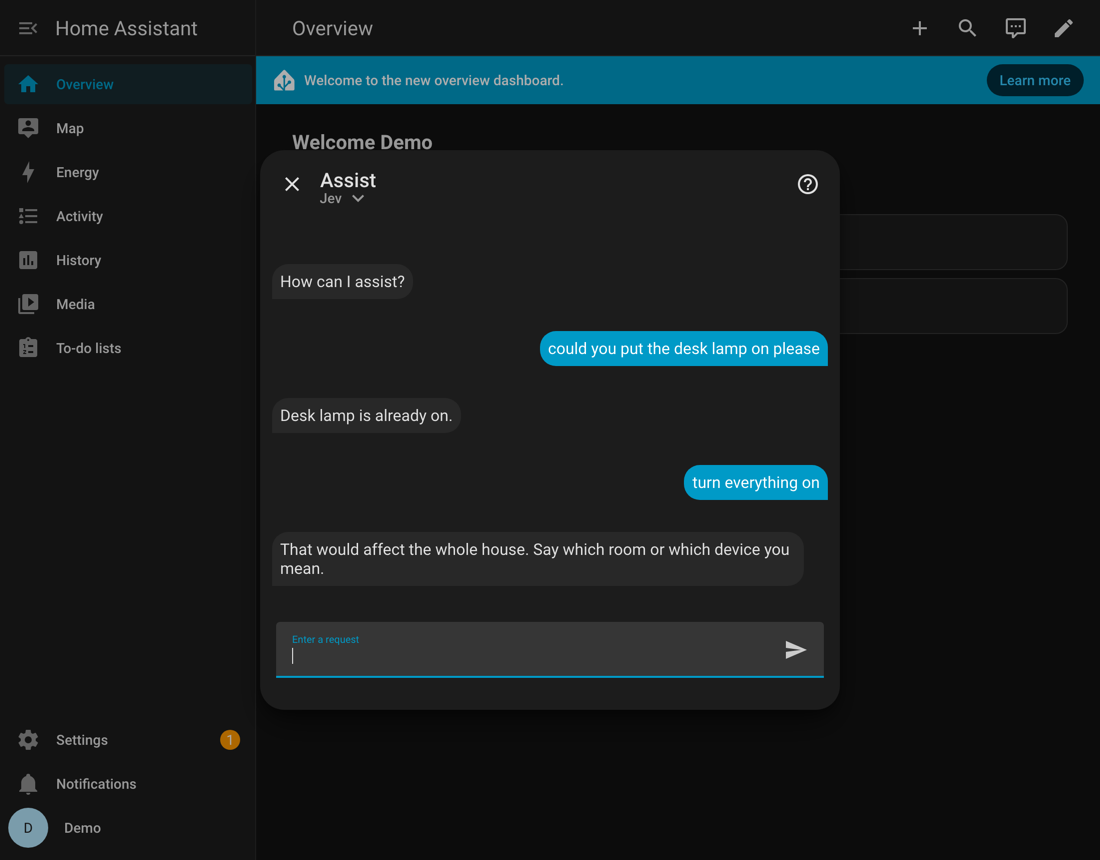Open Settings from the sidebar label
The image size is (1100, 860).
82,740
